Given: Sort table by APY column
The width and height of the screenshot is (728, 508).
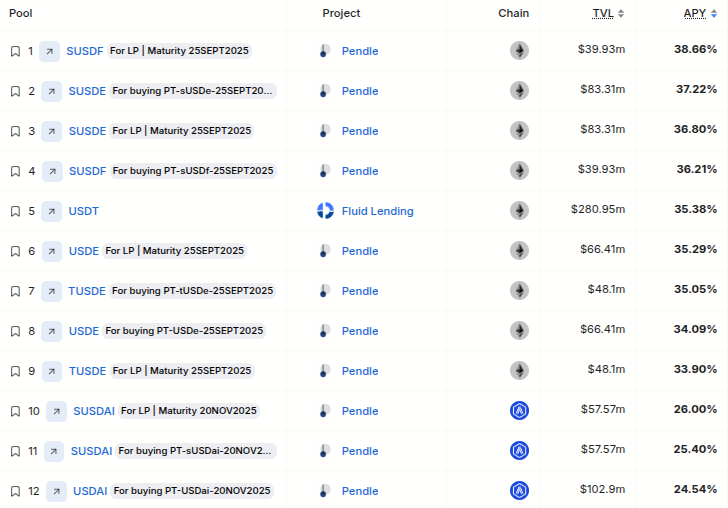Looking at the screenshot, I should click(700, 13).
